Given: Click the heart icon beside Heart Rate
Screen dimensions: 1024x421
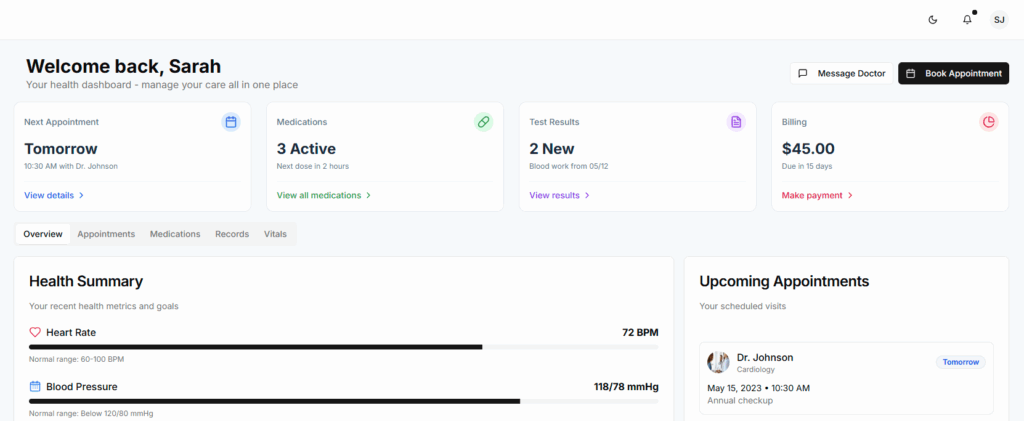Looking at the screenshot, I should 35,332.
